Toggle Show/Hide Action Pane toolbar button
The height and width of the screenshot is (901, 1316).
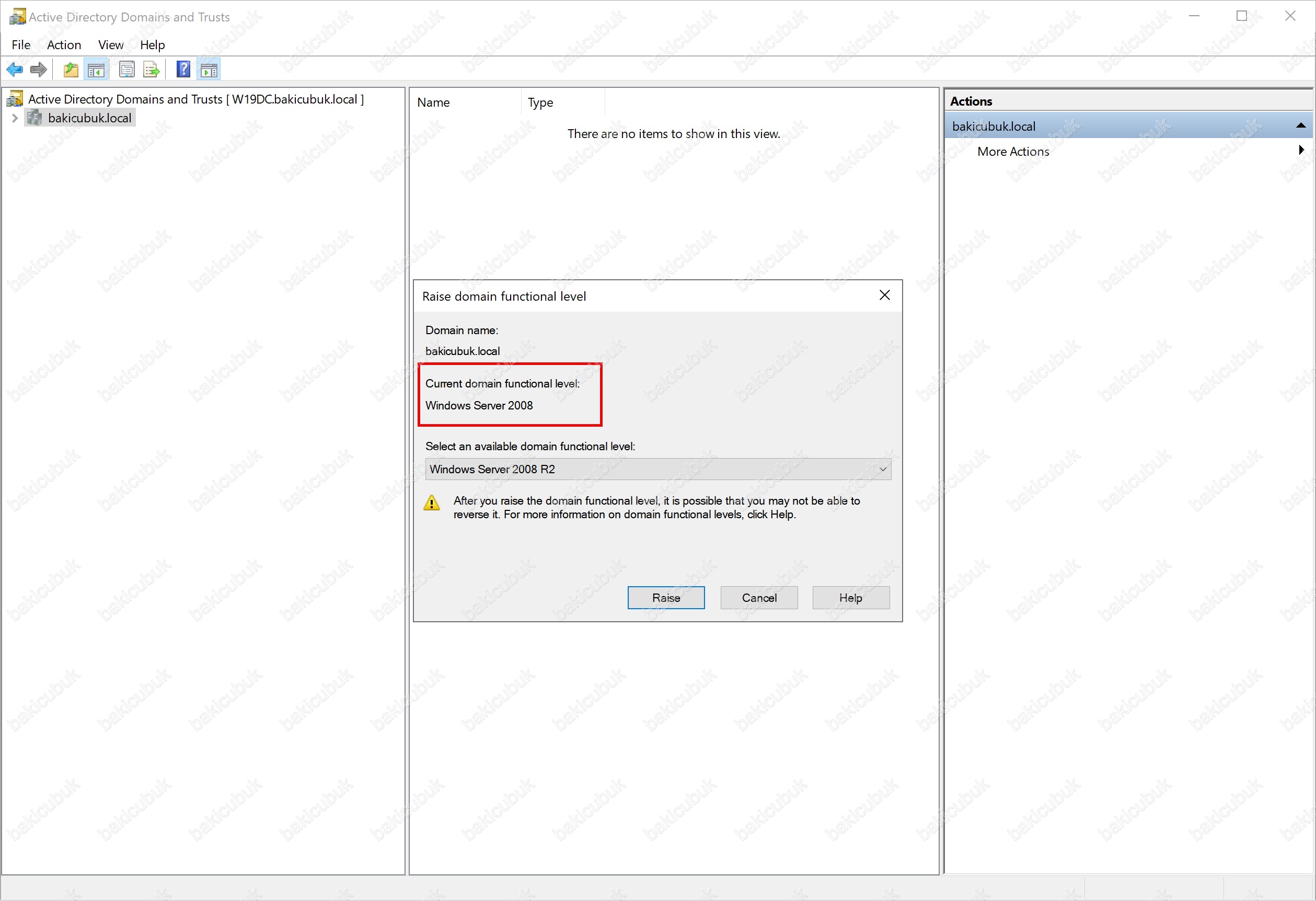click(209, 70)
